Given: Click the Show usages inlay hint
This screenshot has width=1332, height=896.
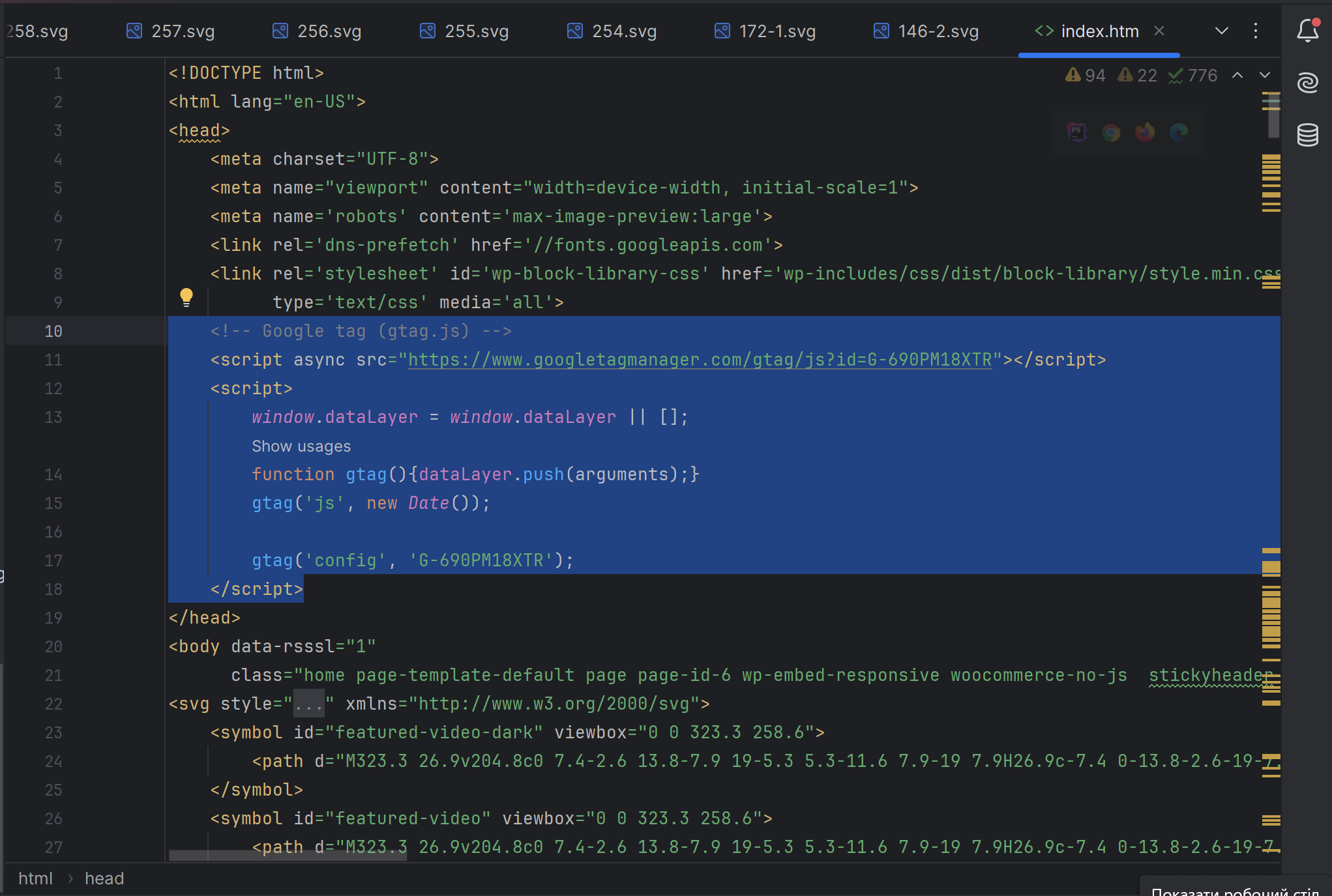Looking at the screenshot, I should tap(301, 446).
